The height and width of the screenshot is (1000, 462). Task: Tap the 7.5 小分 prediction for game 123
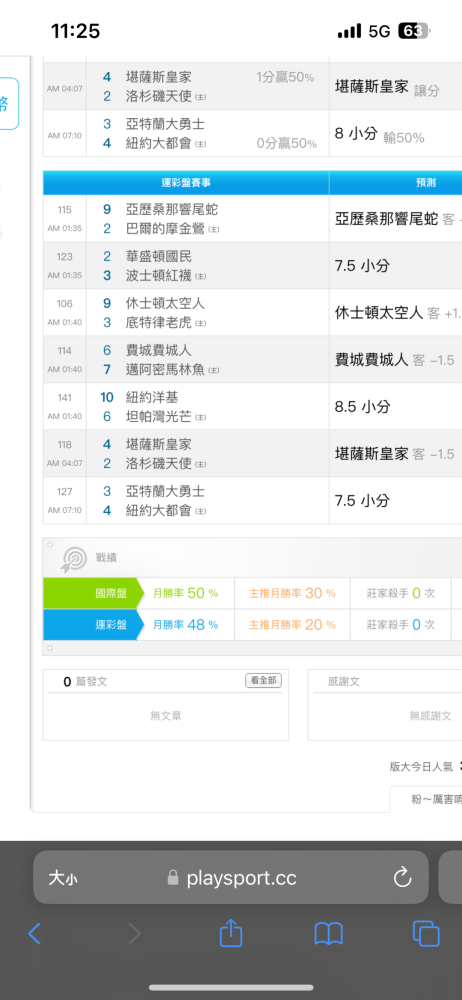click(x=362, y=266)
